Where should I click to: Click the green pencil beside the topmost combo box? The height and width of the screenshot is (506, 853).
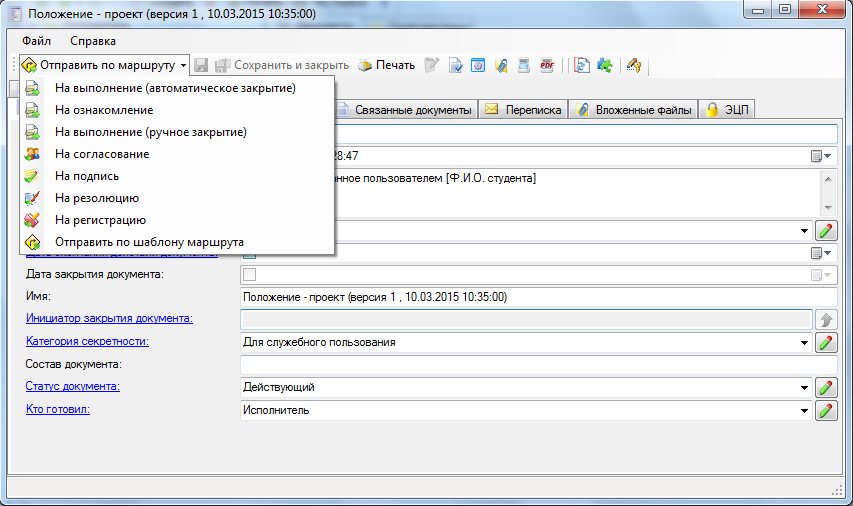coord(826,231)
